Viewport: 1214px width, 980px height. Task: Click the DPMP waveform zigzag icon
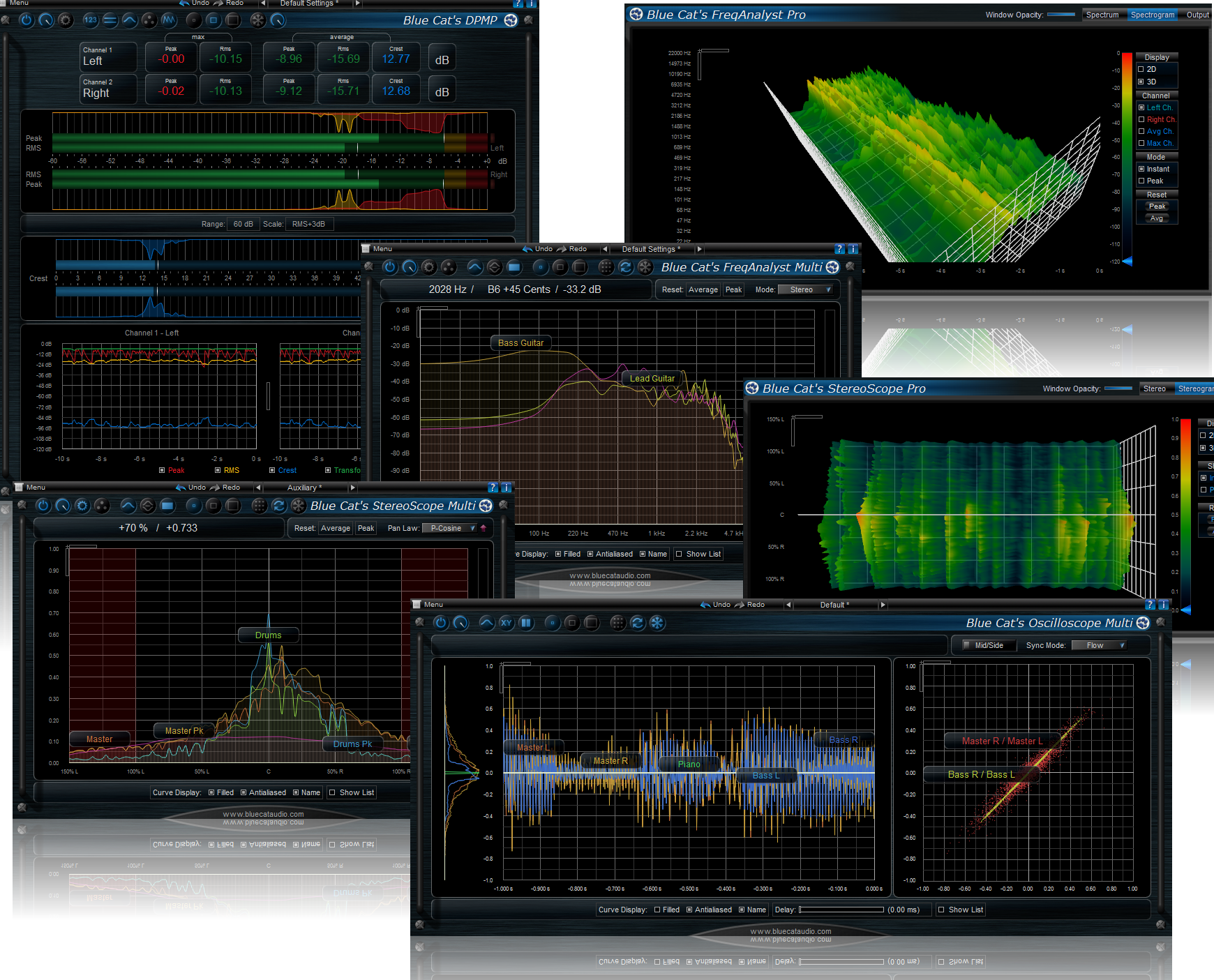(x=169, y=20)
